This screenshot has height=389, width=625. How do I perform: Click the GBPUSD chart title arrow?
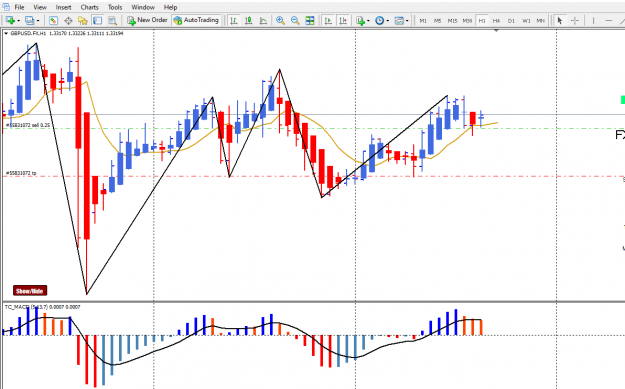(x=6, y=33)
